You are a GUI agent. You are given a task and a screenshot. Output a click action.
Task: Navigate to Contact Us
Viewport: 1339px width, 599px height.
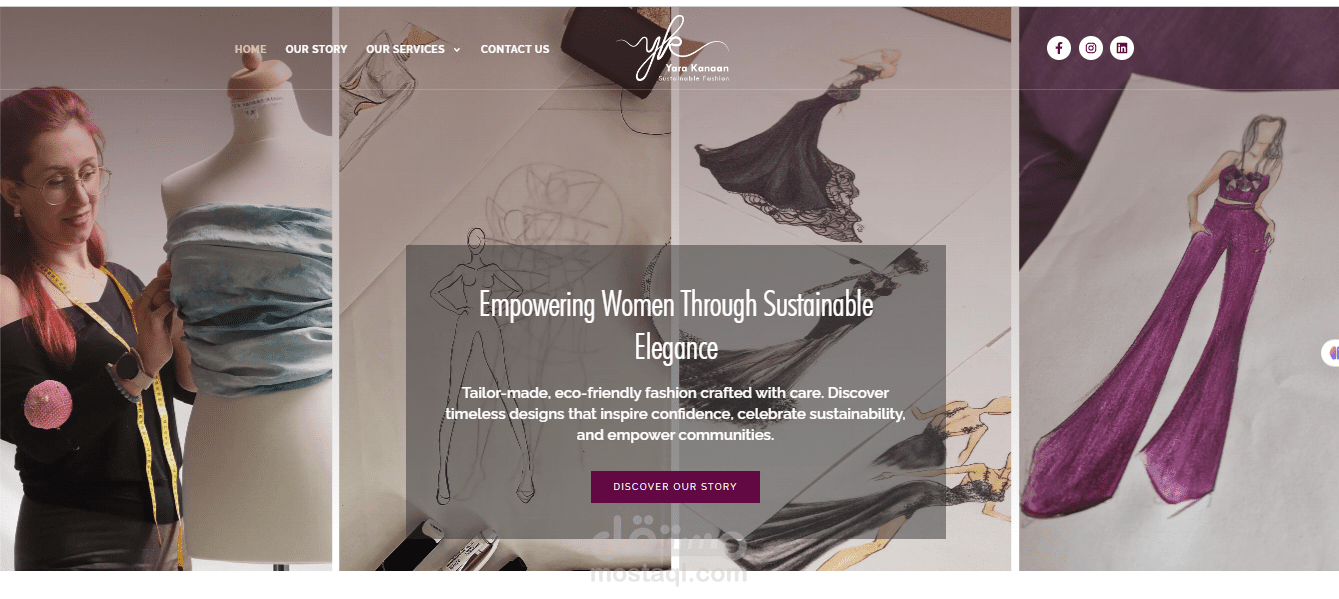click(x=515, y=49)
